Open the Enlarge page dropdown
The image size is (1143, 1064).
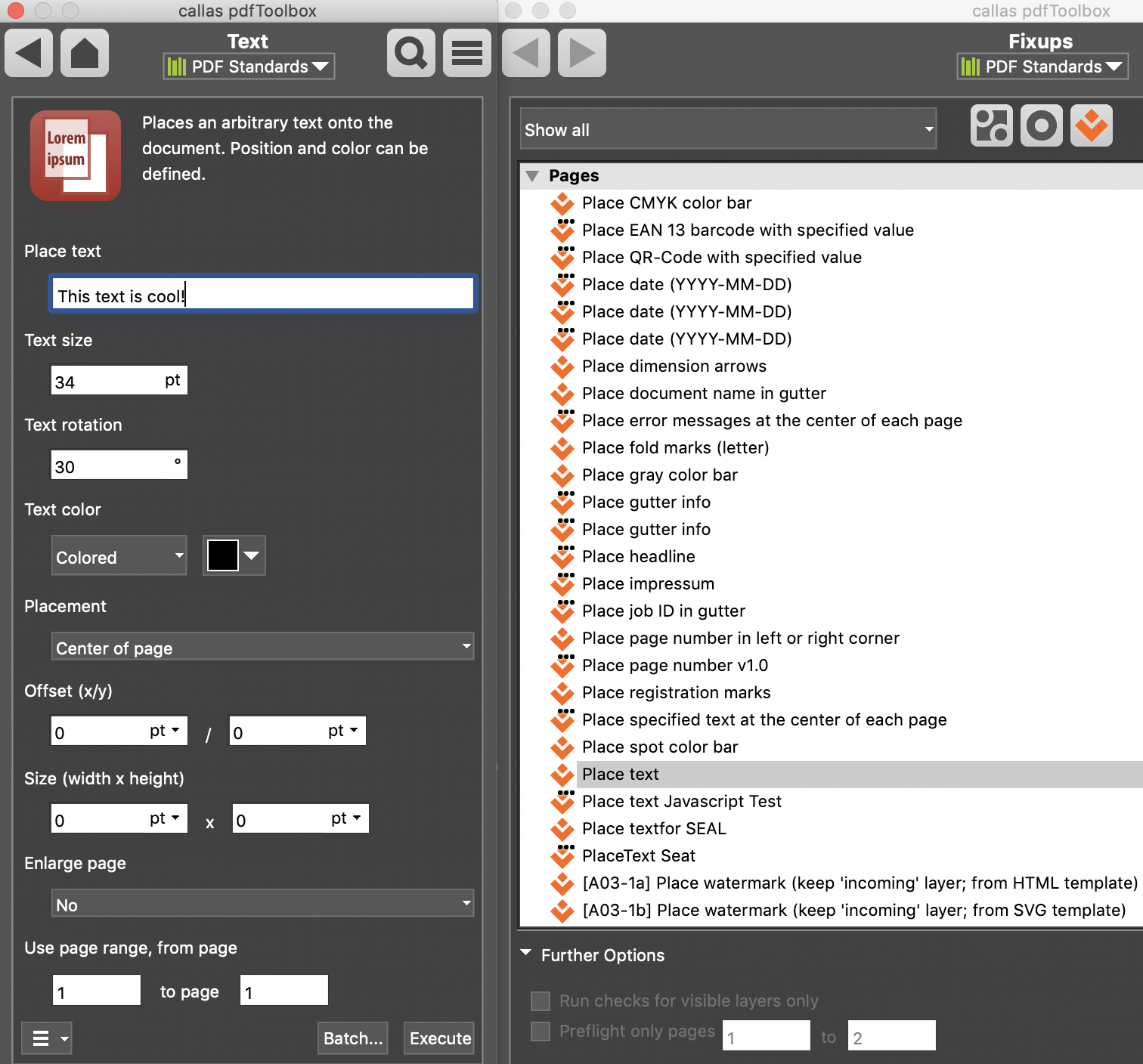262,904
